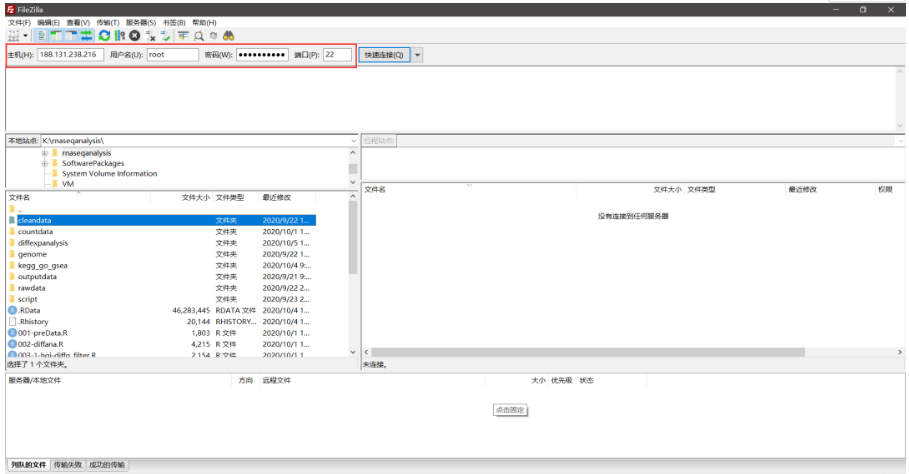Toggle the local directory tree view

point(56,35)
